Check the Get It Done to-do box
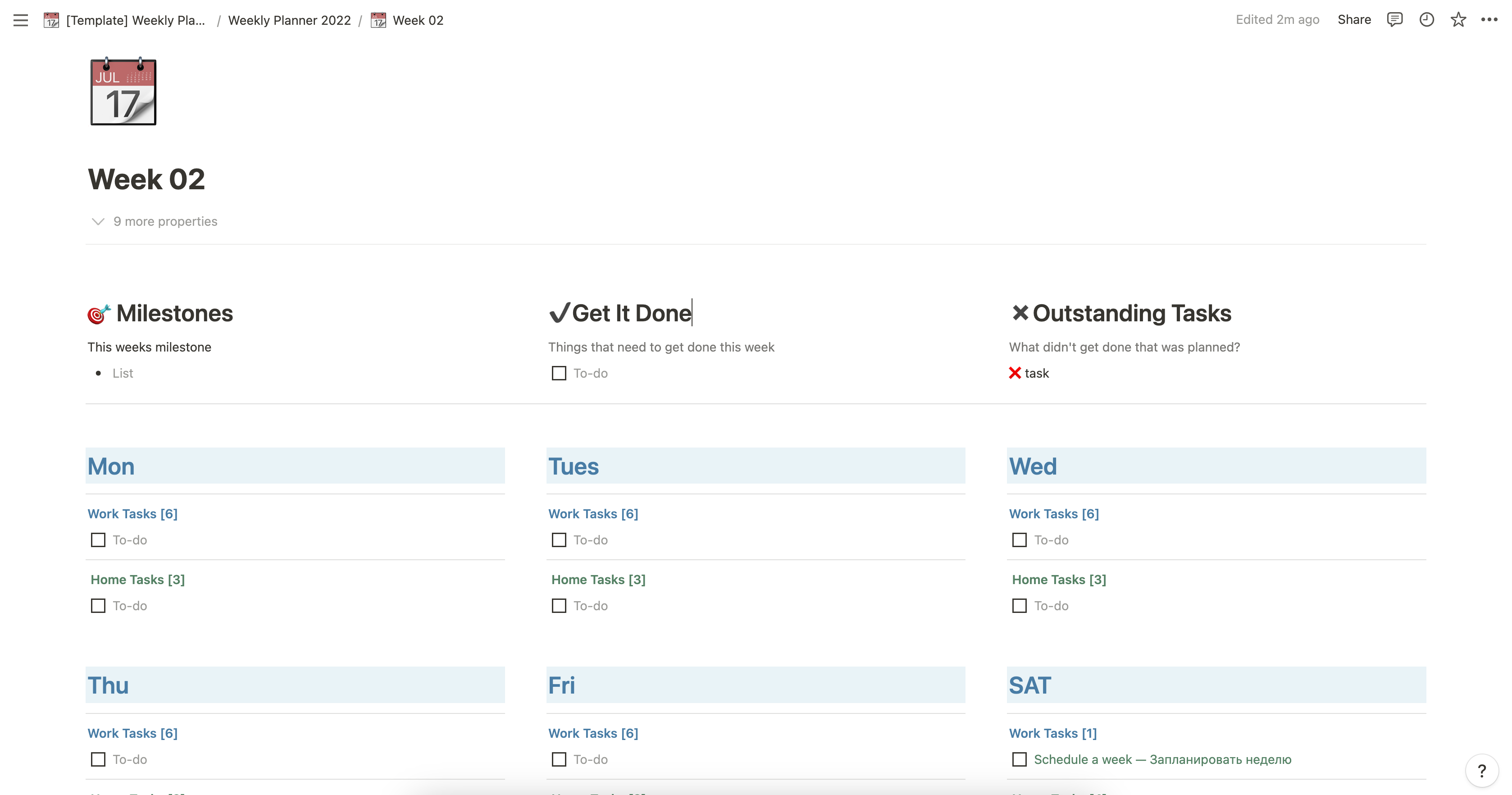Viewport: 1512px width, 795px height. point(559,373)
